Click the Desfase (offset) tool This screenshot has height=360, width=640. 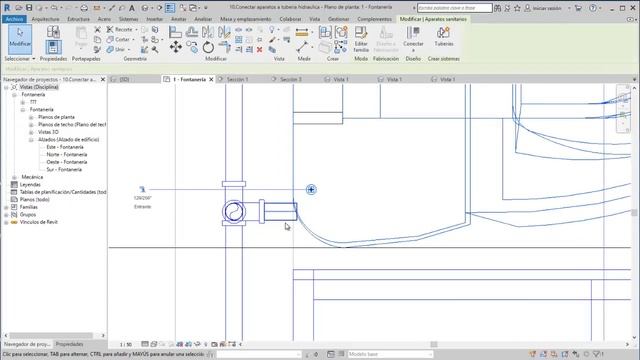[x=191, y=31]
